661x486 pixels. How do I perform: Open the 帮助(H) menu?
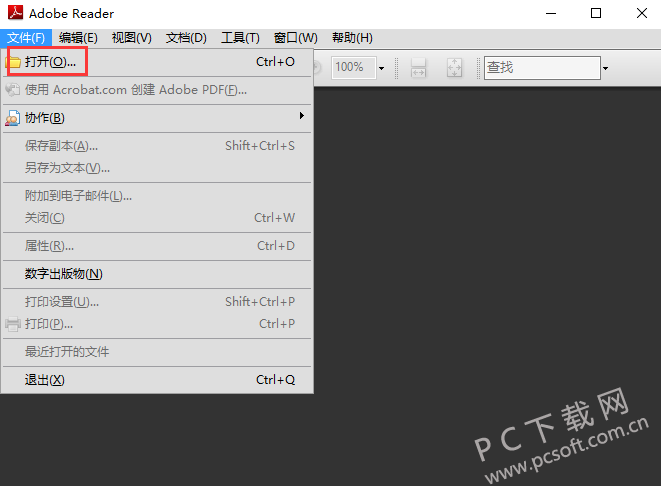tap(352, 38)
